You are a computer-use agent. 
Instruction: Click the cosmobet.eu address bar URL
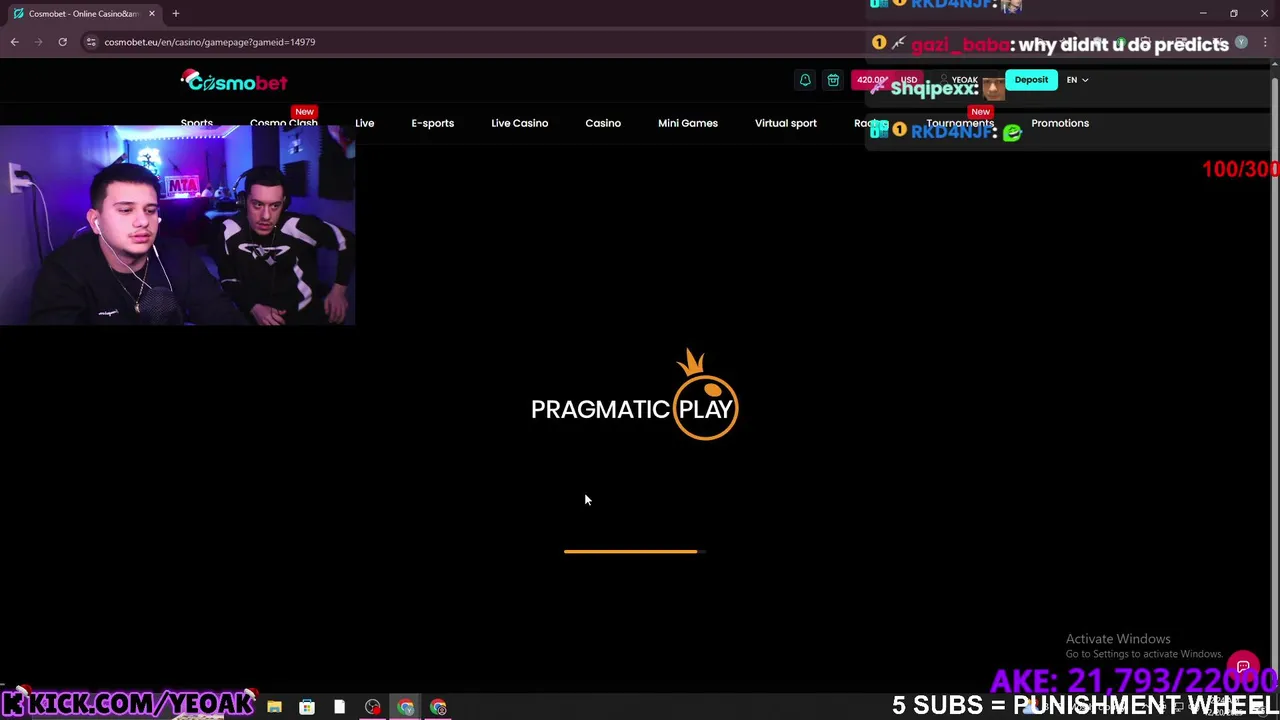pos(209,42)
